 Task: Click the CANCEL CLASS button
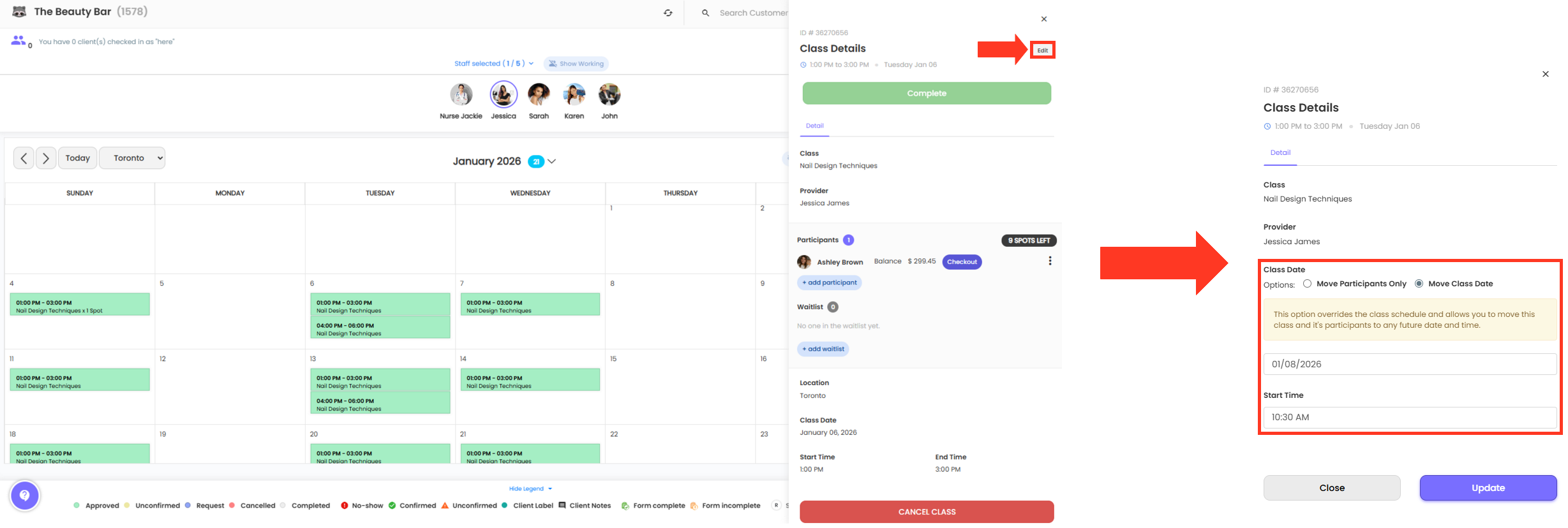tap(927, 512)
